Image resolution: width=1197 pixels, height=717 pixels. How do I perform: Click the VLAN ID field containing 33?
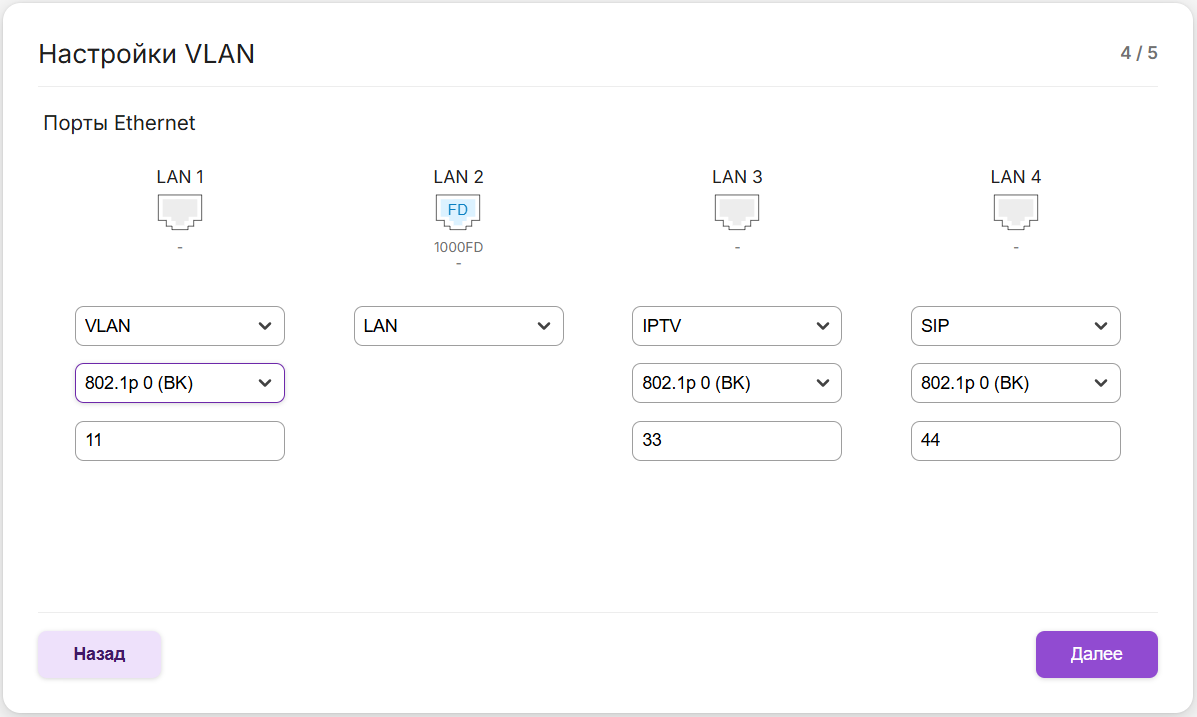click(x=737, y=441)
